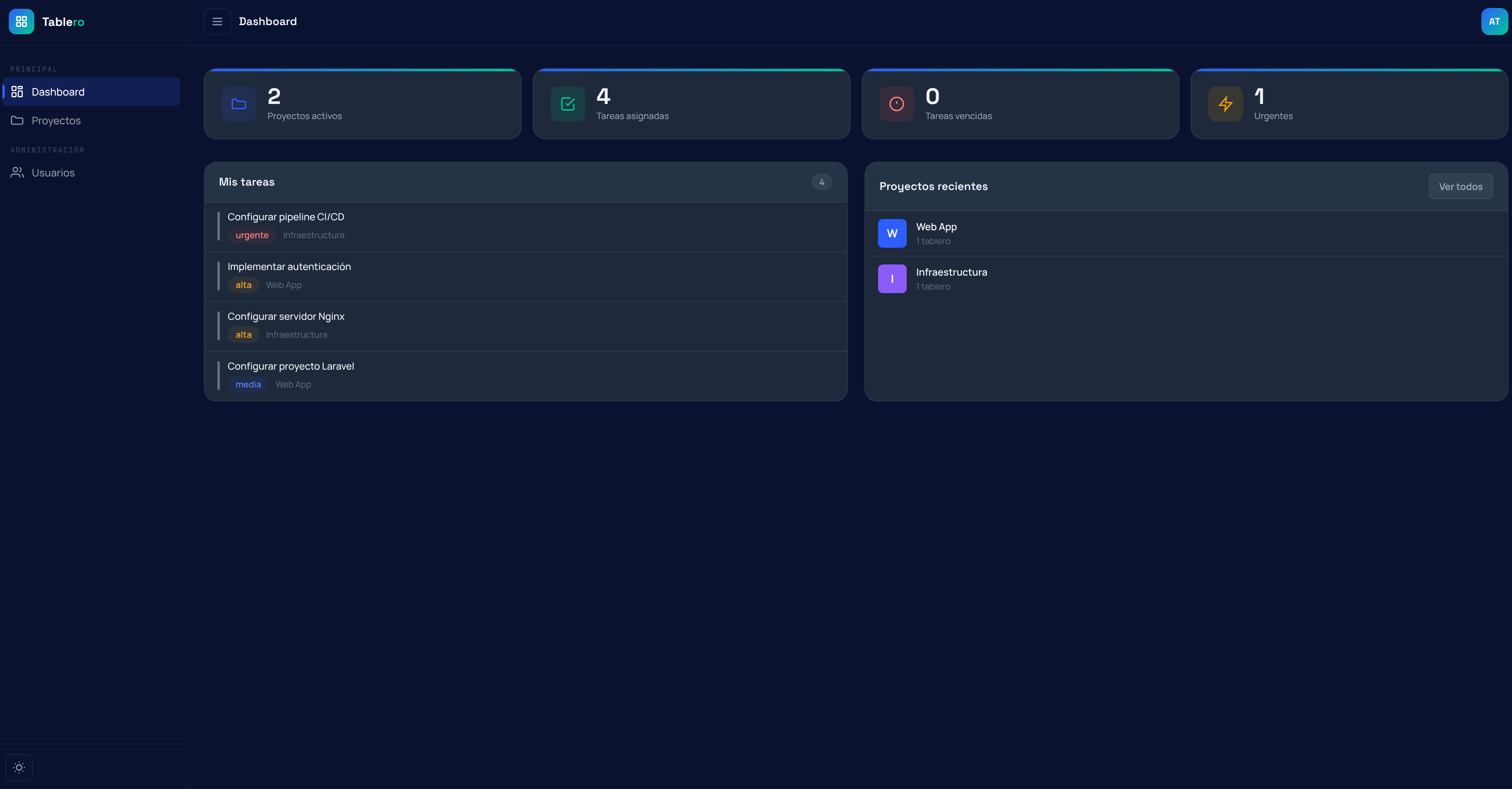Screen dimensions: 1512x789
Task: Click the Urgentes label
Action: (1273, 116)
